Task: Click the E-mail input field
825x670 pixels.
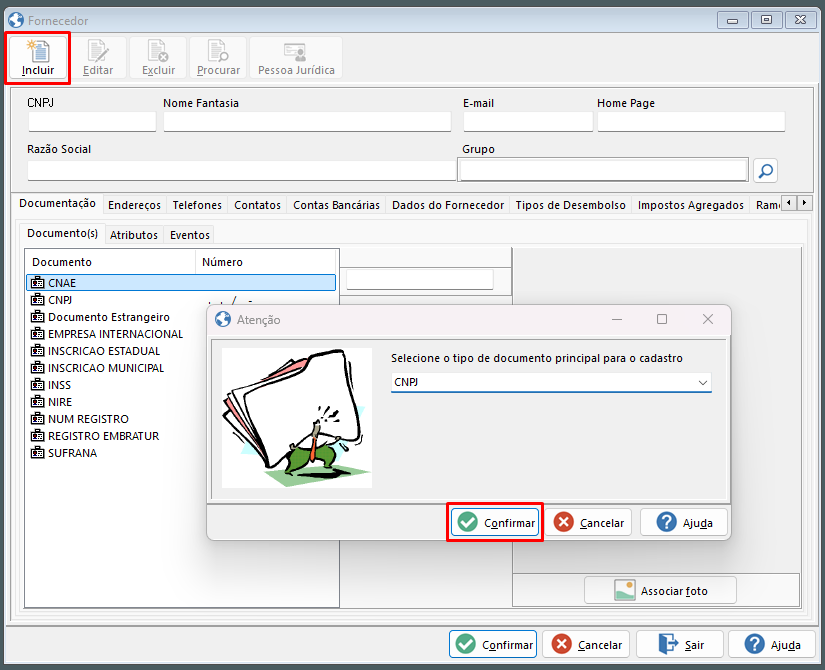Action: (528, 122)
